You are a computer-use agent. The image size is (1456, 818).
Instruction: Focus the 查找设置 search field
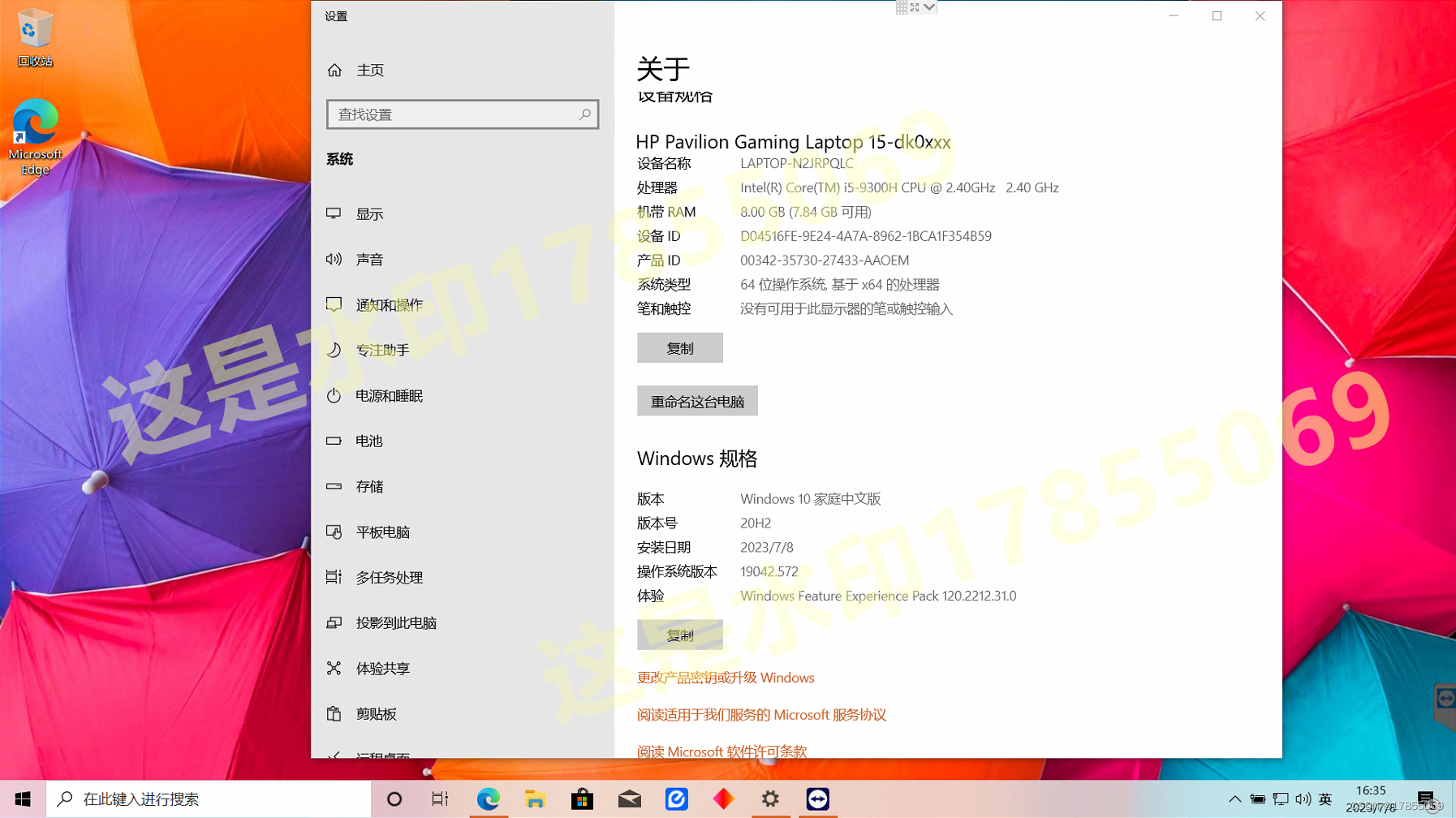pyautogui.click(x=463, y=114)
